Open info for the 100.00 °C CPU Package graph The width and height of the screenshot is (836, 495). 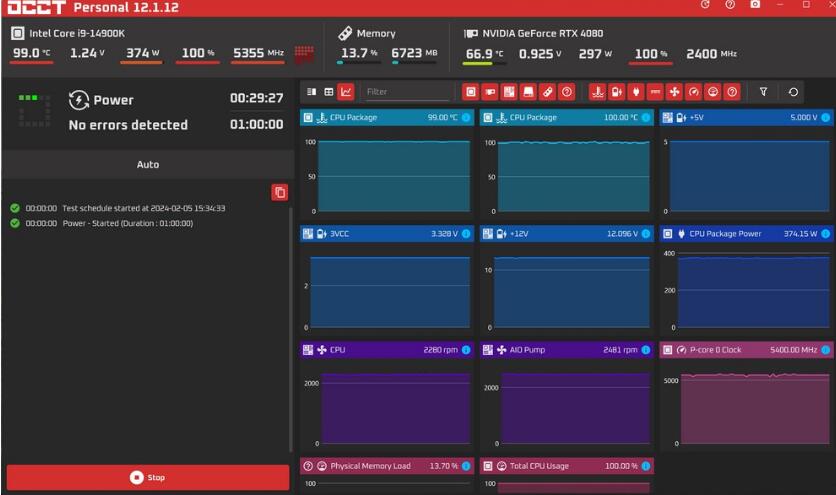click(646, 117)
